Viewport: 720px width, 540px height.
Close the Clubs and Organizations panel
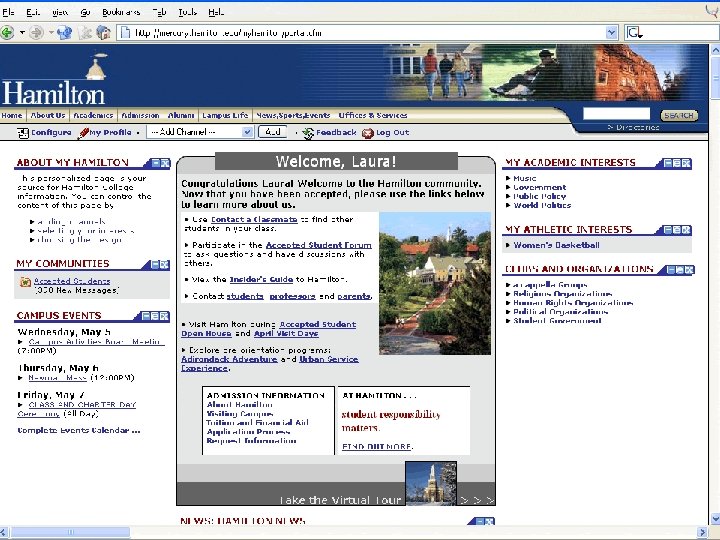(689, 270)
